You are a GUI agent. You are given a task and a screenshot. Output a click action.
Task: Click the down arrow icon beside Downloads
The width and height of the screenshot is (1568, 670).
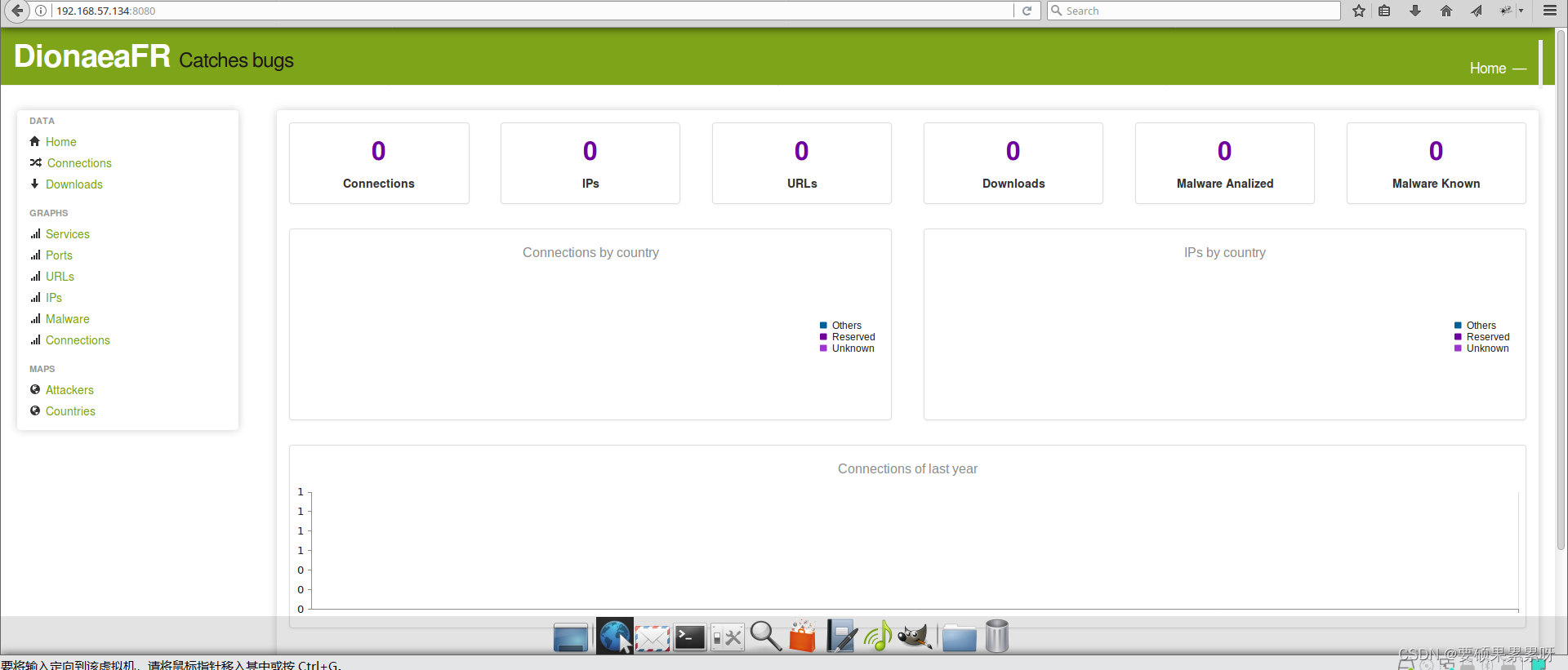point(35,184)
